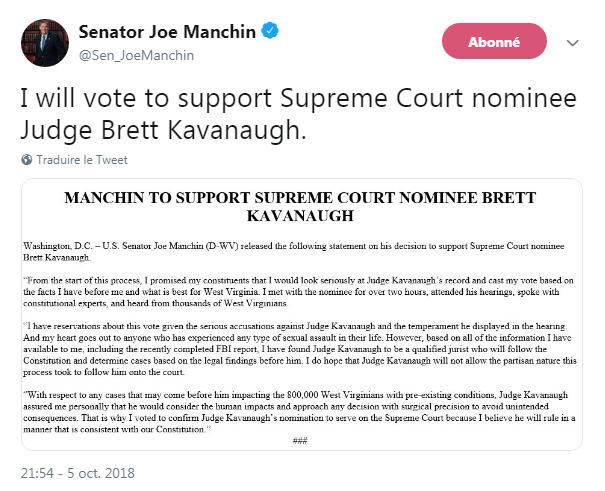605x491 pixels.
Task: Click the globe translate icon
Action: coord(26,160)
